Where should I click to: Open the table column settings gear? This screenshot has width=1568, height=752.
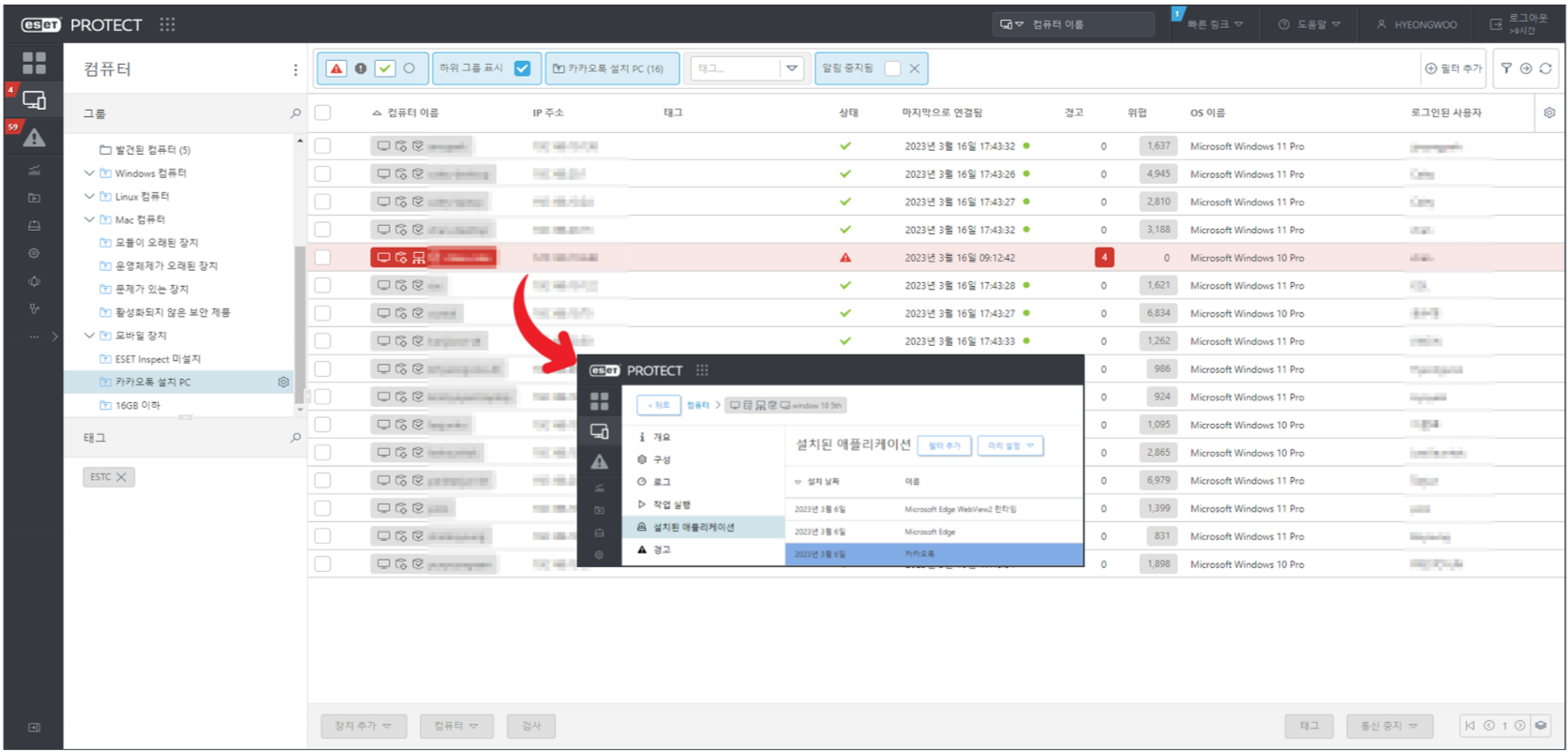1549,113
